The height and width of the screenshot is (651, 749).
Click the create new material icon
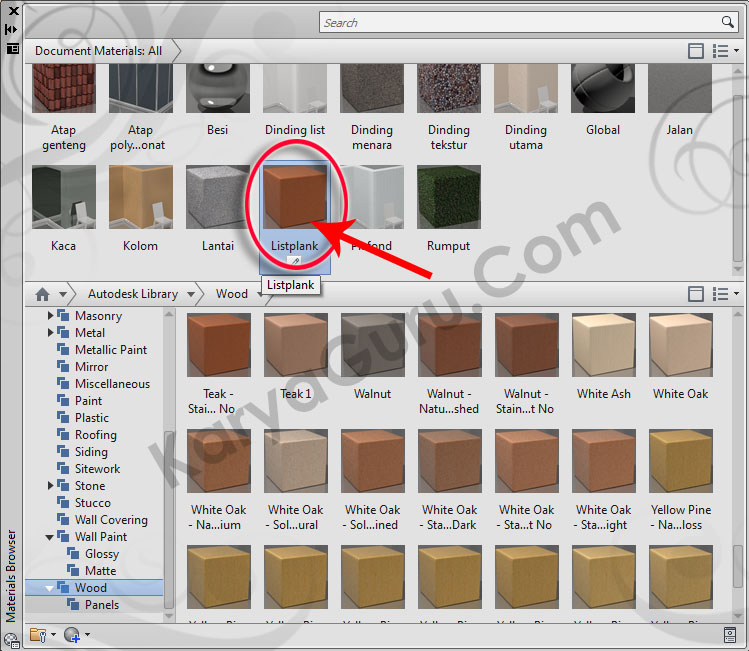pos(73,634)
